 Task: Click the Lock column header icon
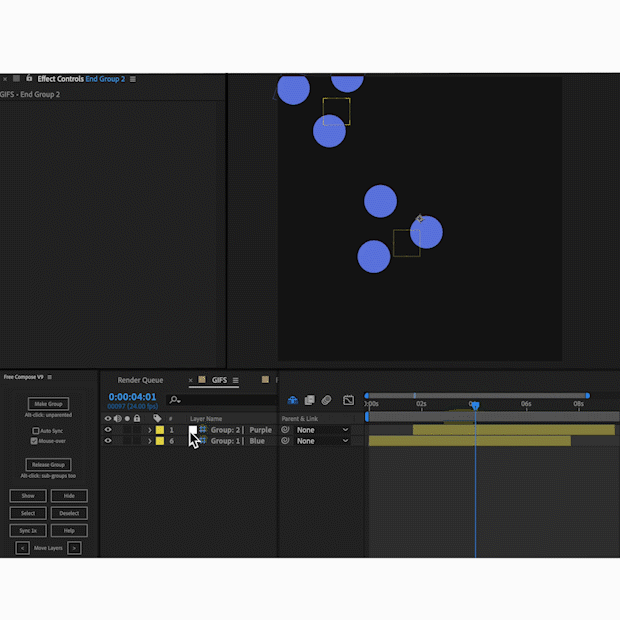click(137, 418)
